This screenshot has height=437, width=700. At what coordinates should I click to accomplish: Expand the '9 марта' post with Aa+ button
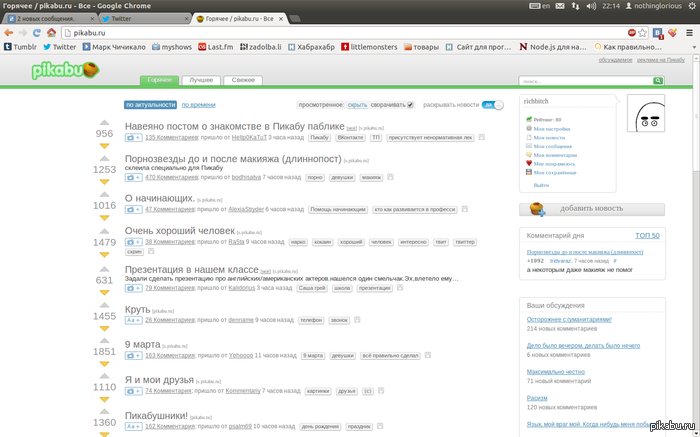(134, 355)
